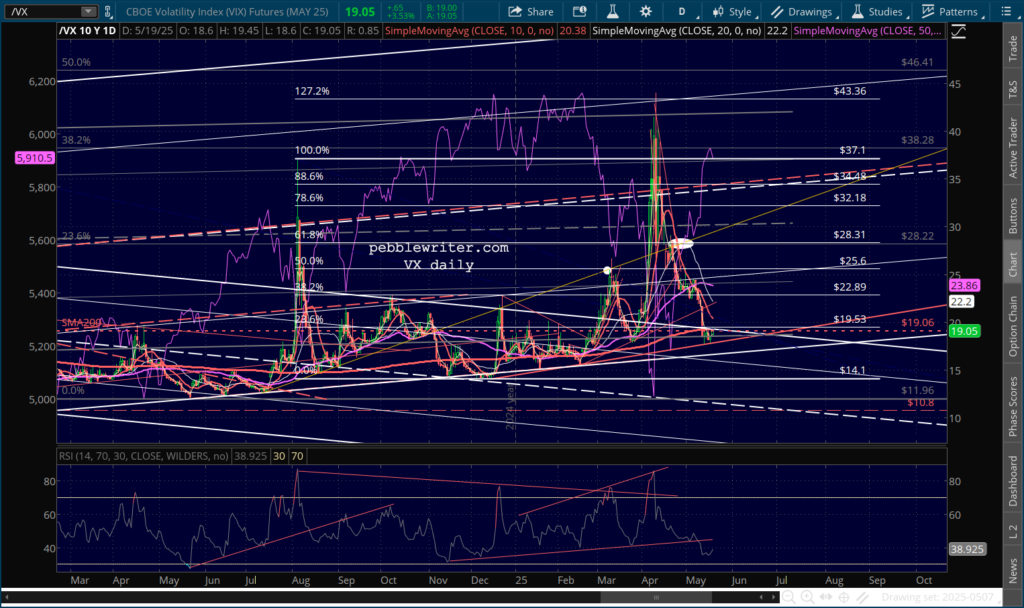
Task: Click the price axis scale icon
Action: tap(959, 31)
